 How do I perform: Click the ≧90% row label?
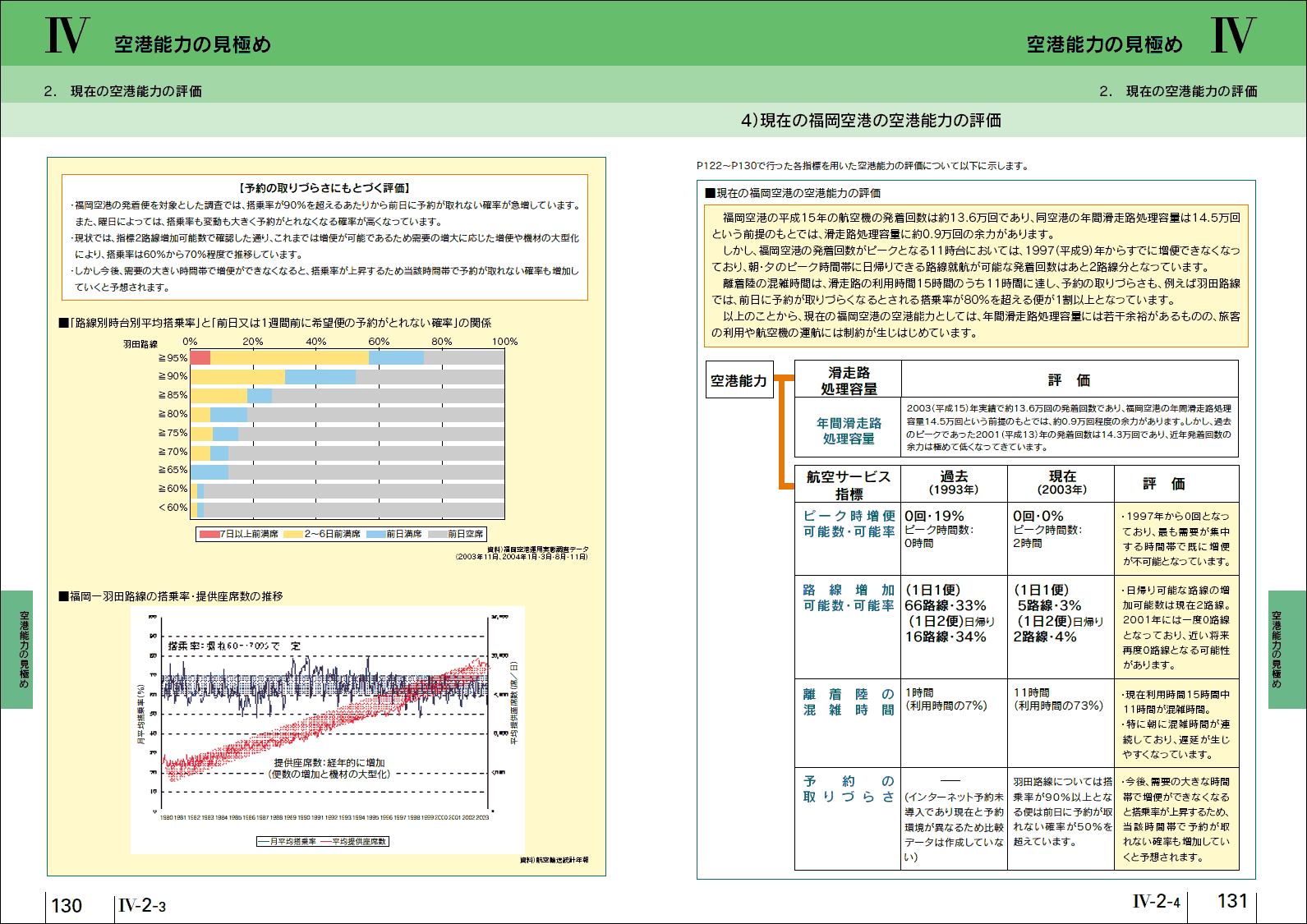pos(173,376)
